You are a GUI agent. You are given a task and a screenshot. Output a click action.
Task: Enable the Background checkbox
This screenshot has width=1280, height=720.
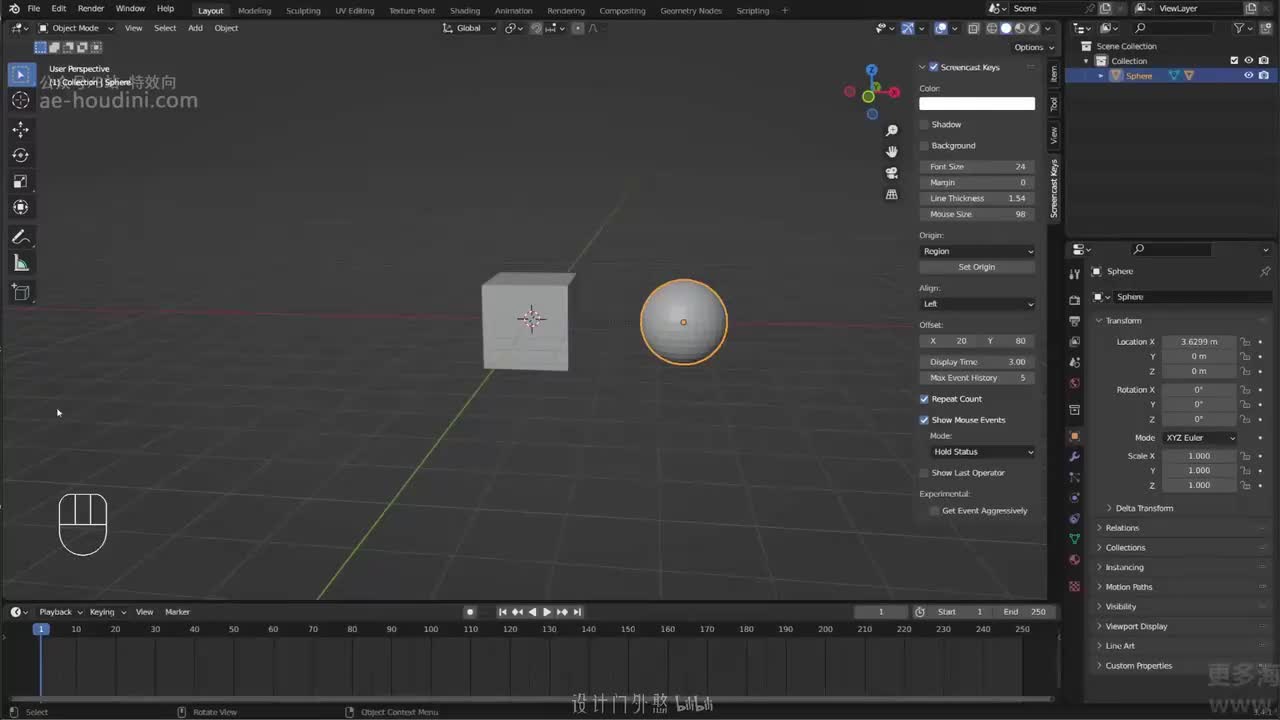coord(924,145)
